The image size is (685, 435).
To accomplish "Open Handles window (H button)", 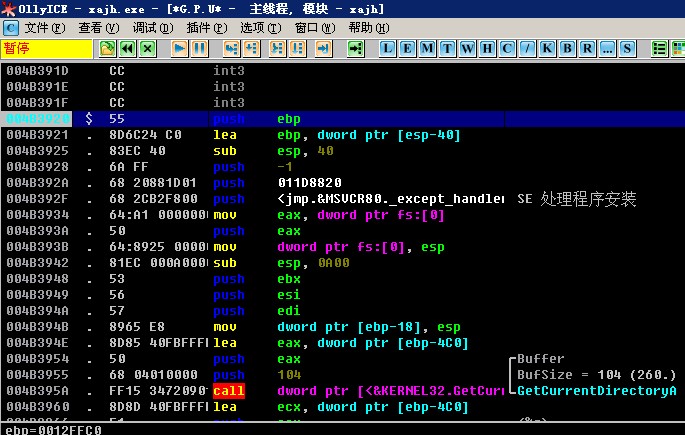I will click(x=488, y=48).
